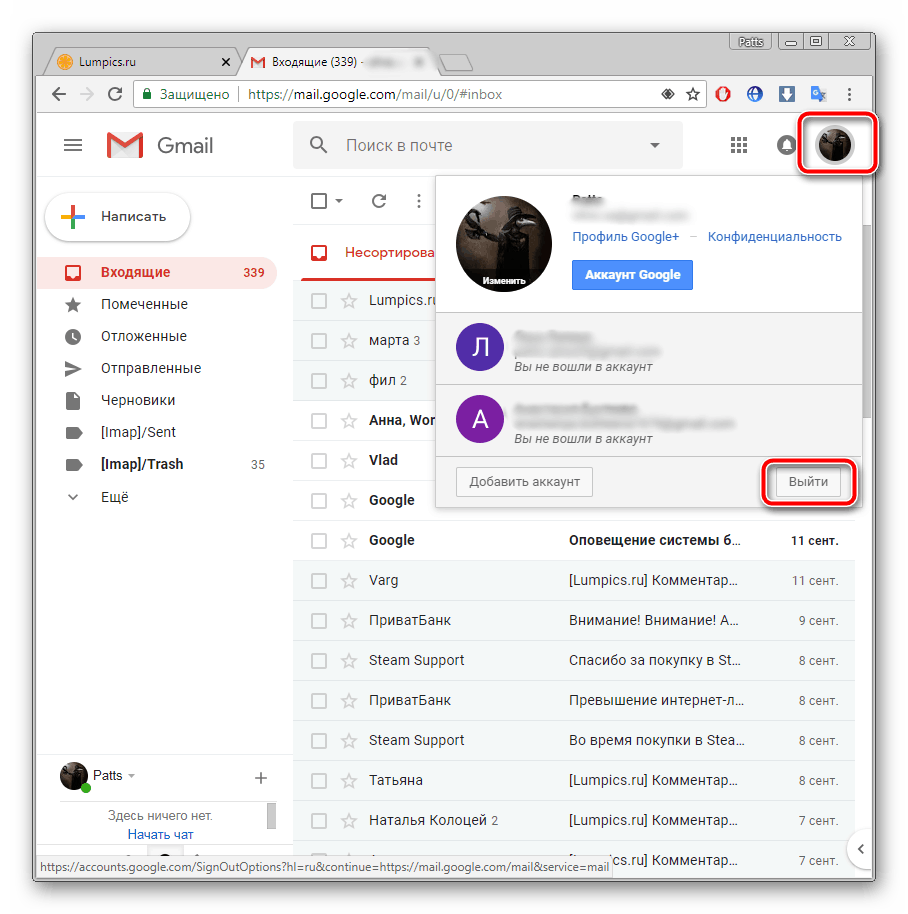The image size is (908, 914).
Task: Tick the select-all checkbox
Action: click(319, 201)
